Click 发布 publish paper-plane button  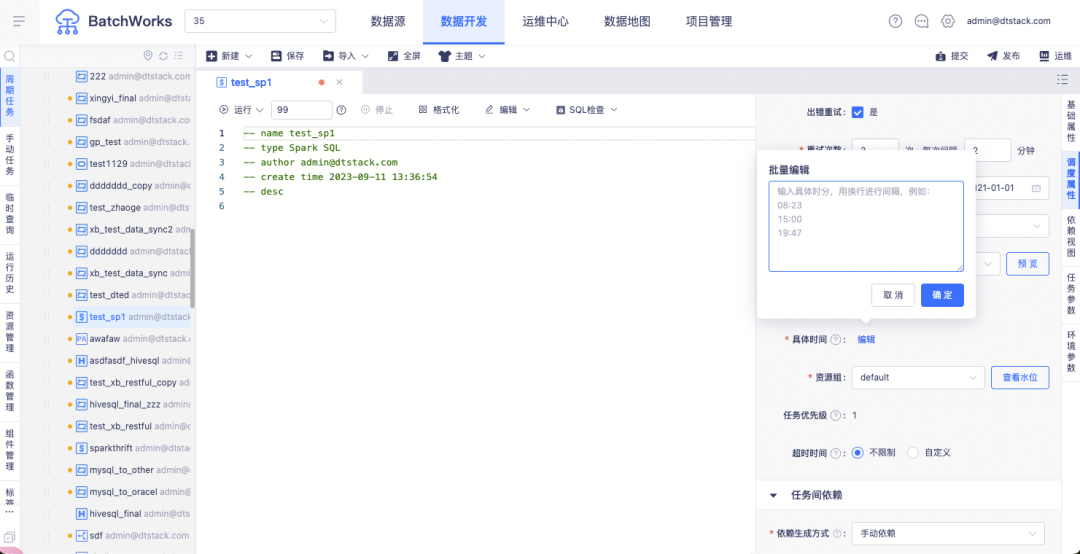tap(1004, 57)
